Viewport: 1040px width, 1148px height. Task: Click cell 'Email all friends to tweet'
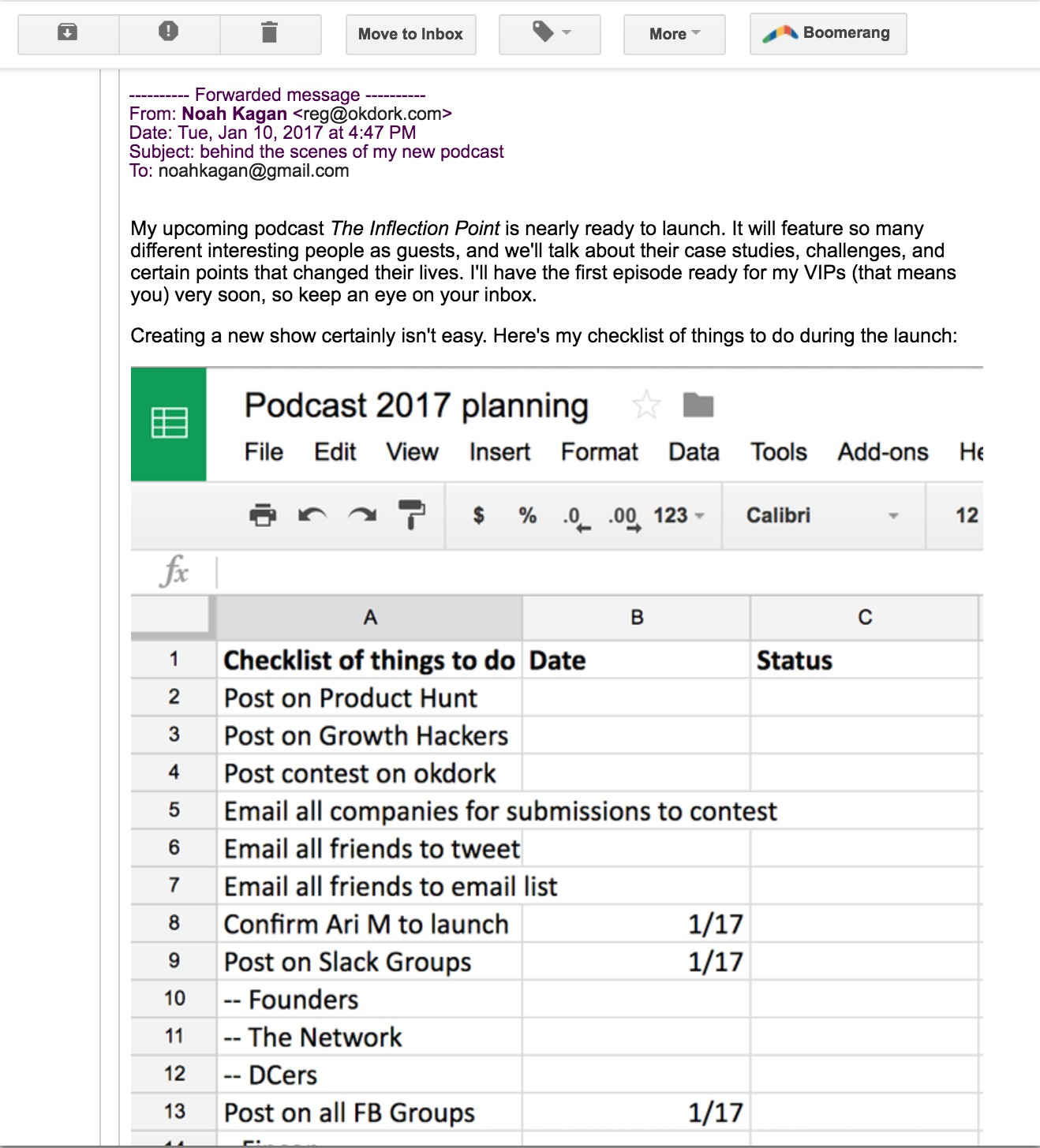click(369, 848)
